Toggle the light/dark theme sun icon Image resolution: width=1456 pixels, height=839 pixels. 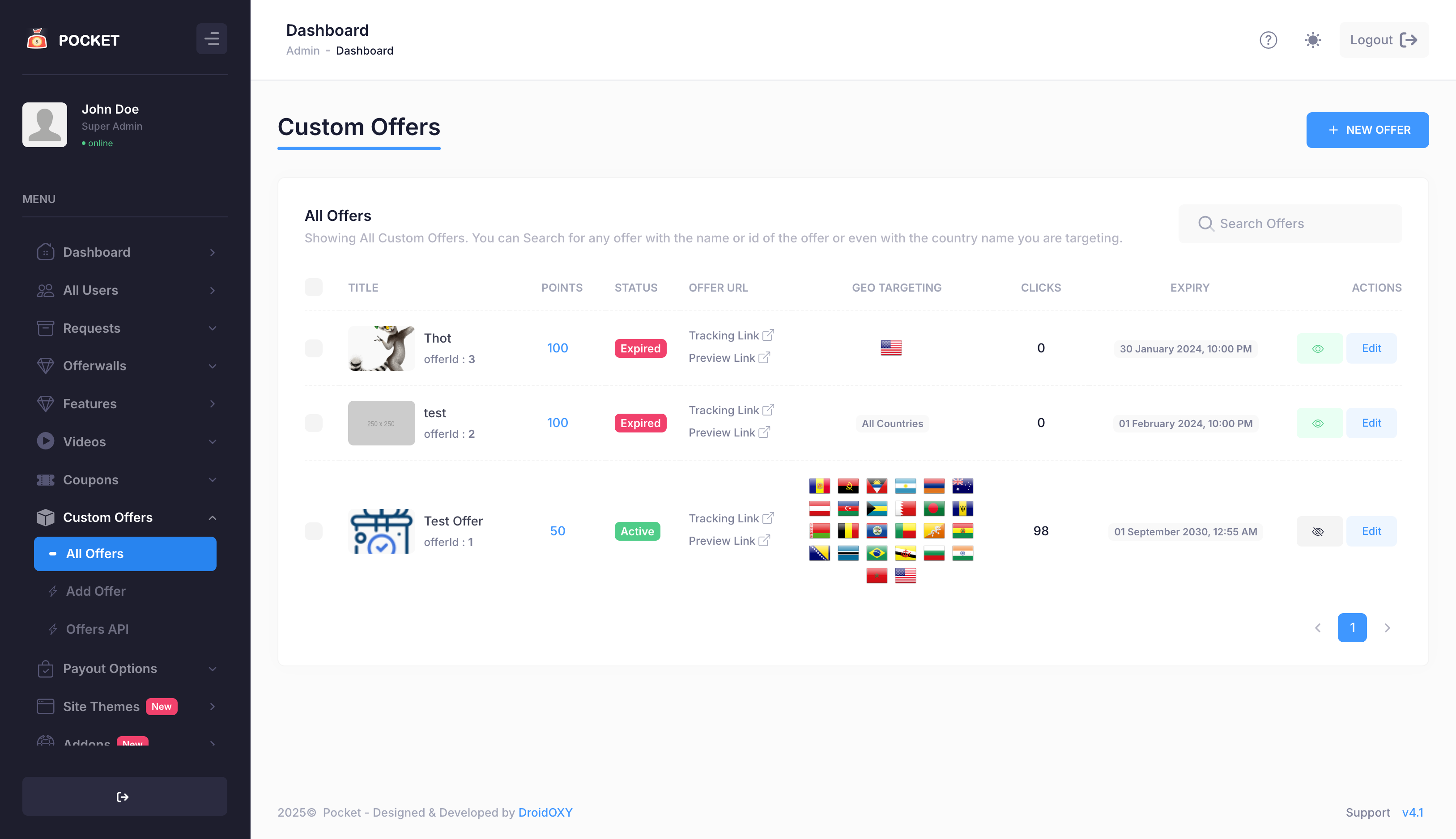[1312, 40]
